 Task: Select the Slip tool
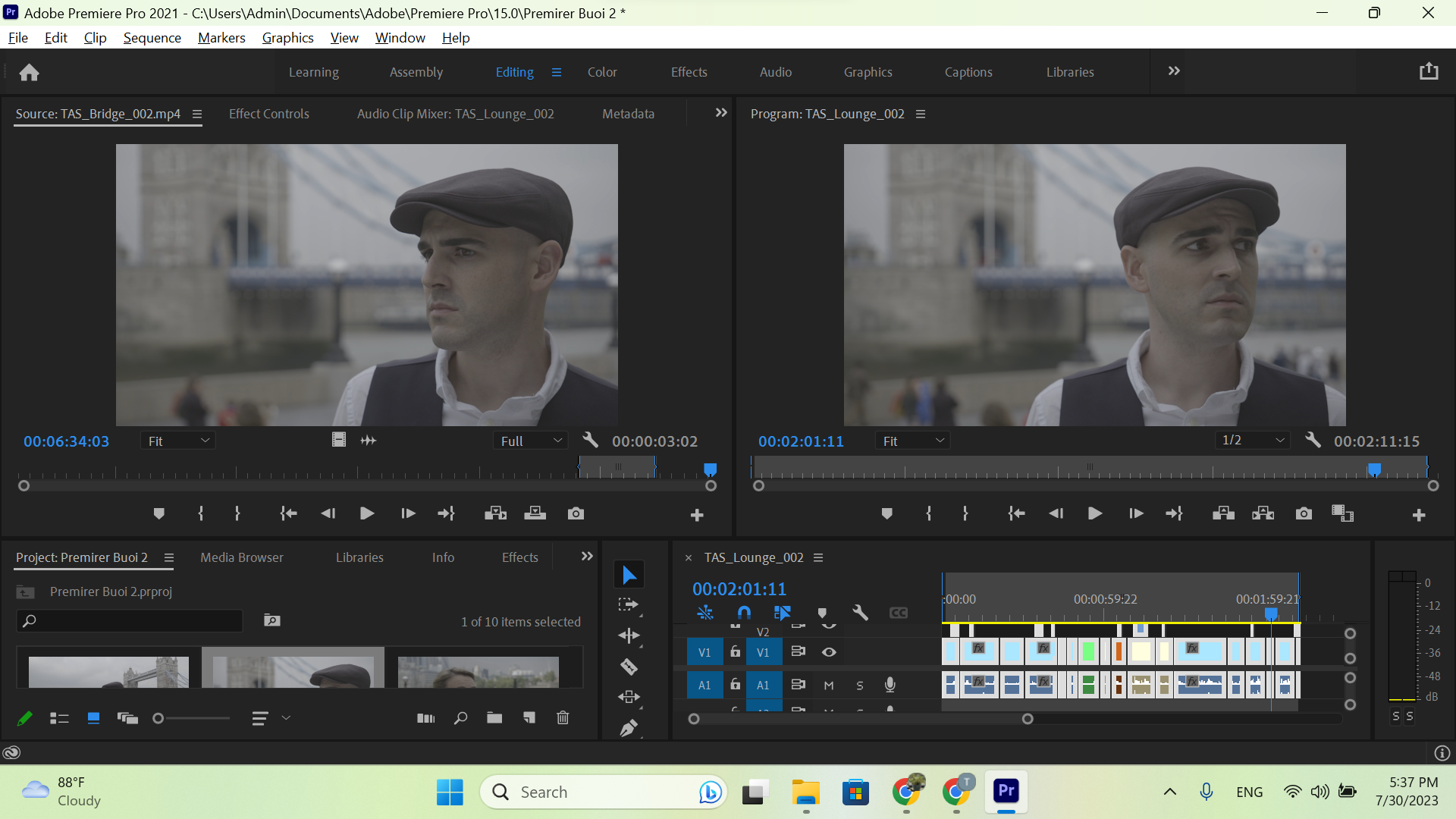[629, 697]
